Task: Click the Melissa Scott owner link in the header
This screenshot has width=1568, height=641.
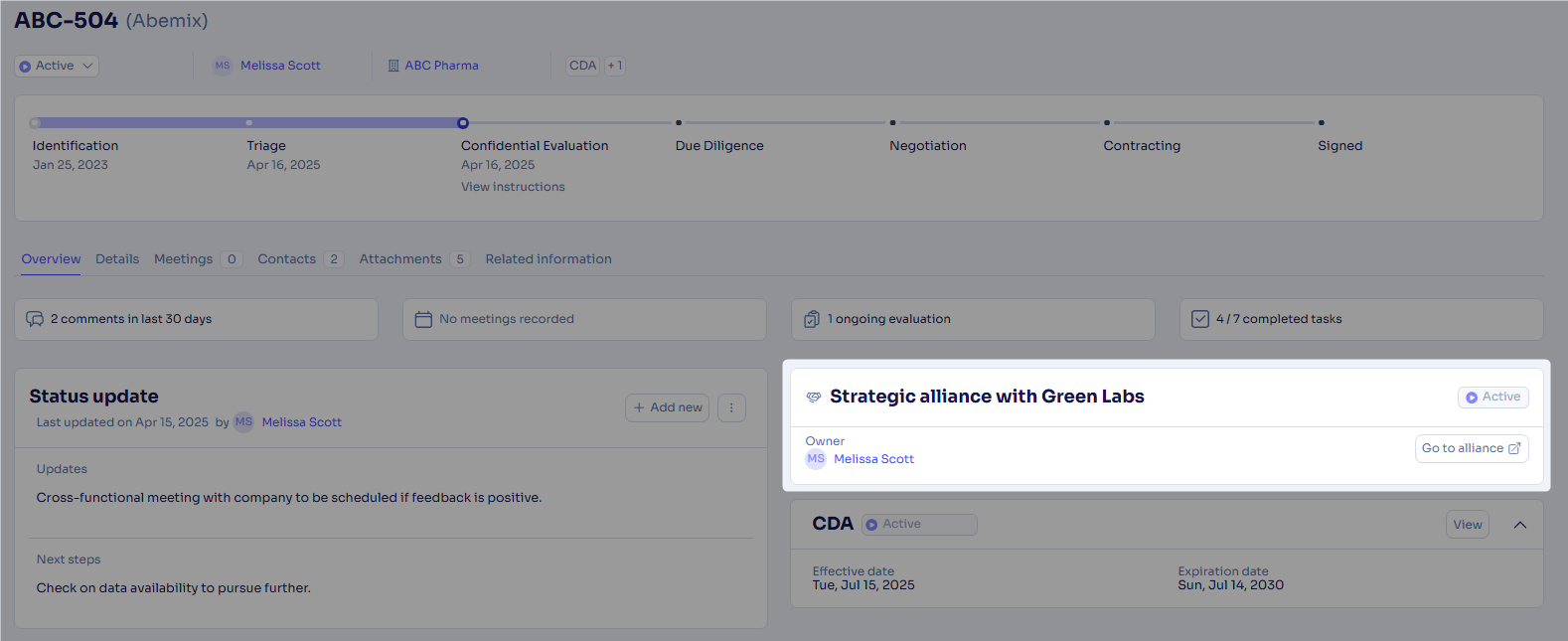Action: coord(280,66)
